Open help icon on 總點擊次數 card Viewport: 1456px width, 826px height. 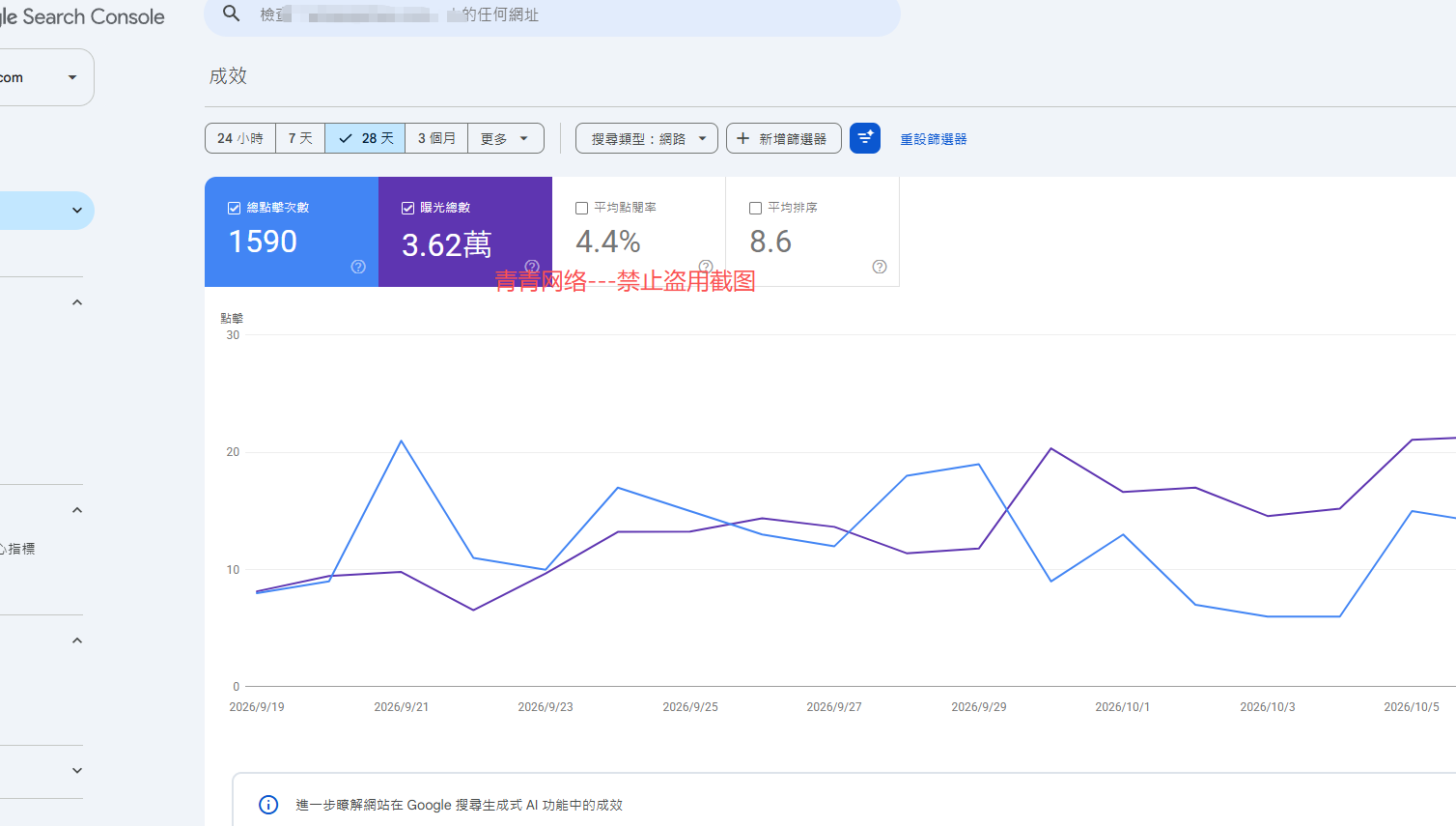coord(358,267)
